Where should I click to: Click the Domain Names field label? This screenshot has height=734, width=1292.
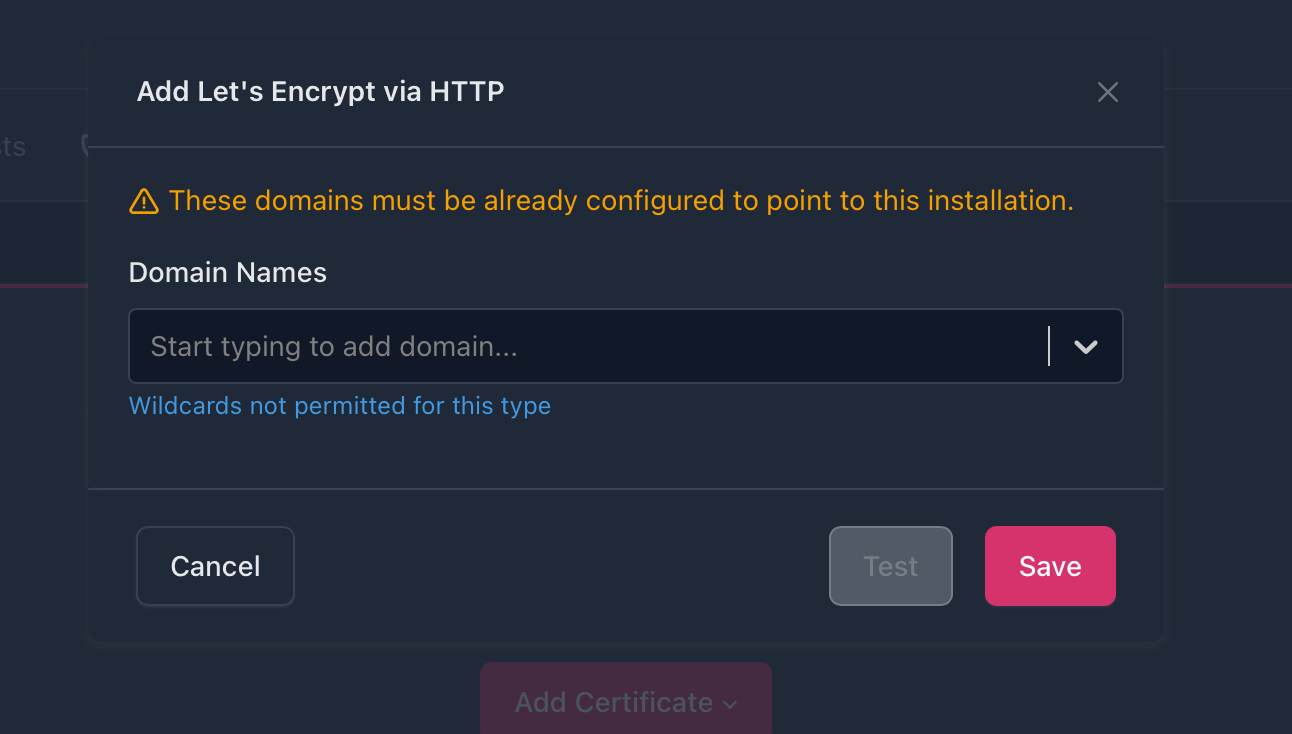(228, 272)
